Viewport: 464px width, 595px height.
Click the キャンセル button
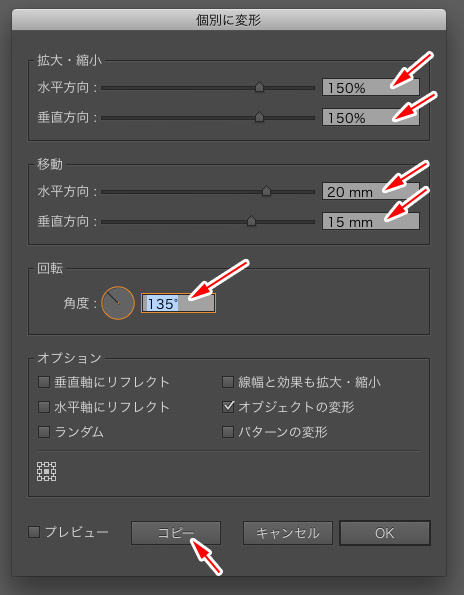tap(288, 533)
